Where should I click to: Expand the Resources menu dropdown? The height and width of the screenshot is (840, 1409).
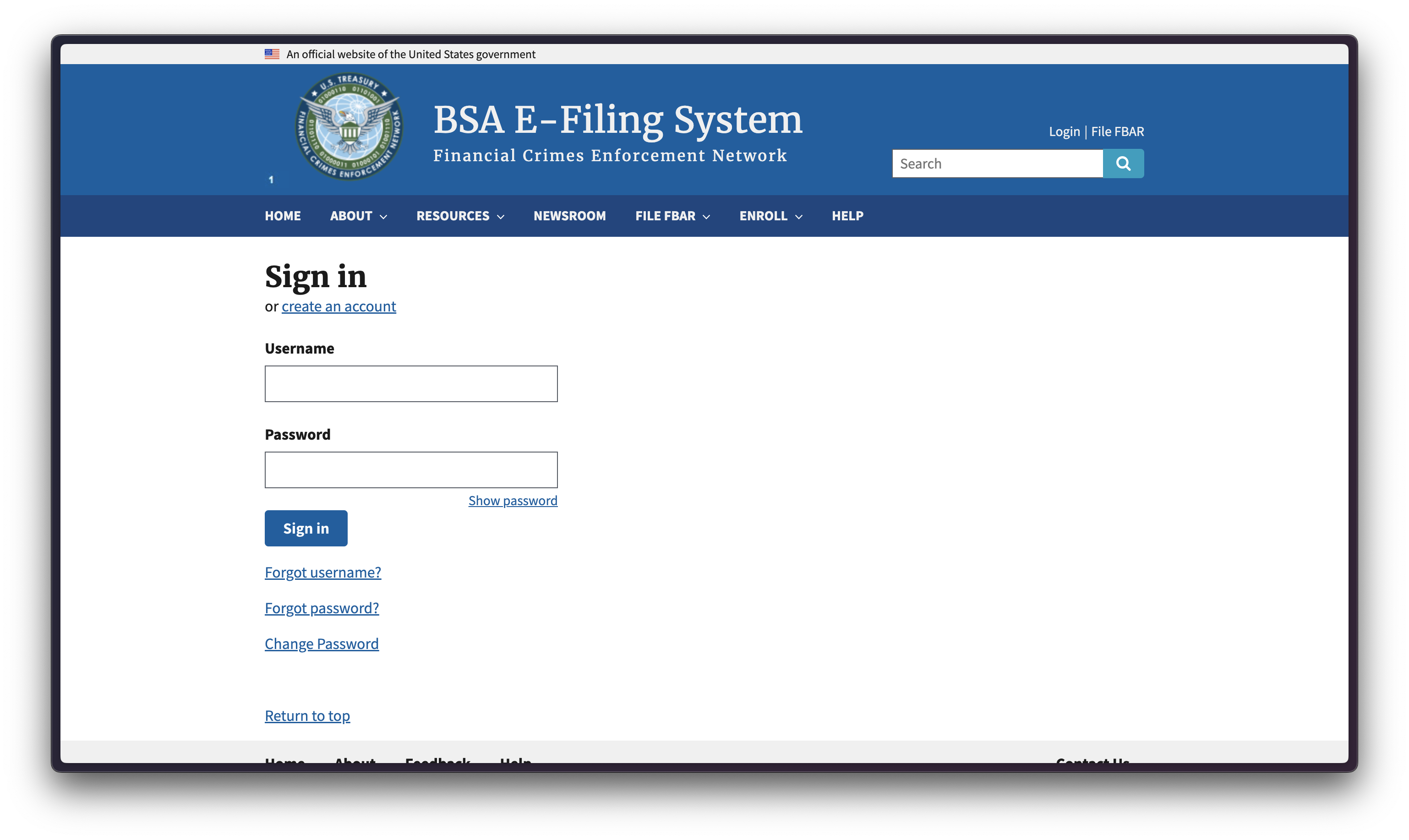(x=460, y=216)
